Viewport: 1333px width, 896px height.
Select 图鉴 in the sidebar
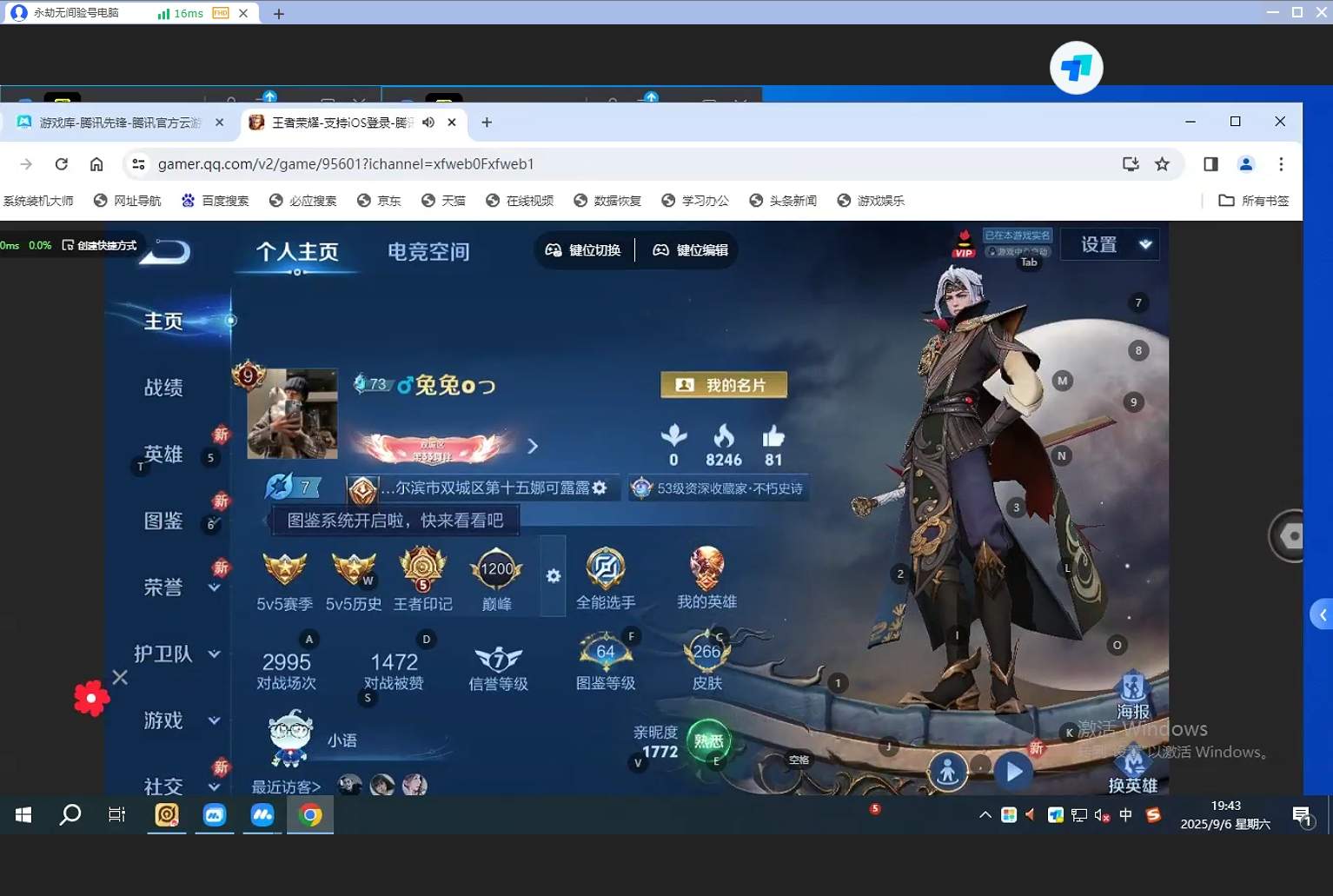pyautogui.click(x=163, y=521)
